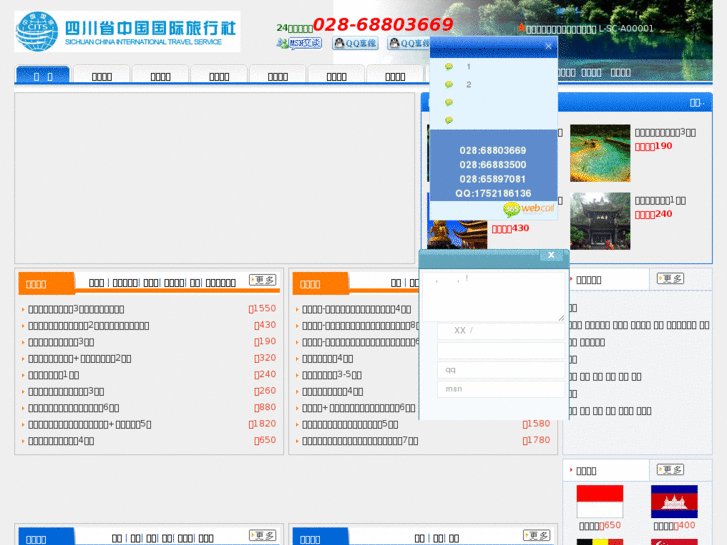Open the colorful pools tour thumbnail
Viewport: 727px width, 545px height.
click(600, 153)
